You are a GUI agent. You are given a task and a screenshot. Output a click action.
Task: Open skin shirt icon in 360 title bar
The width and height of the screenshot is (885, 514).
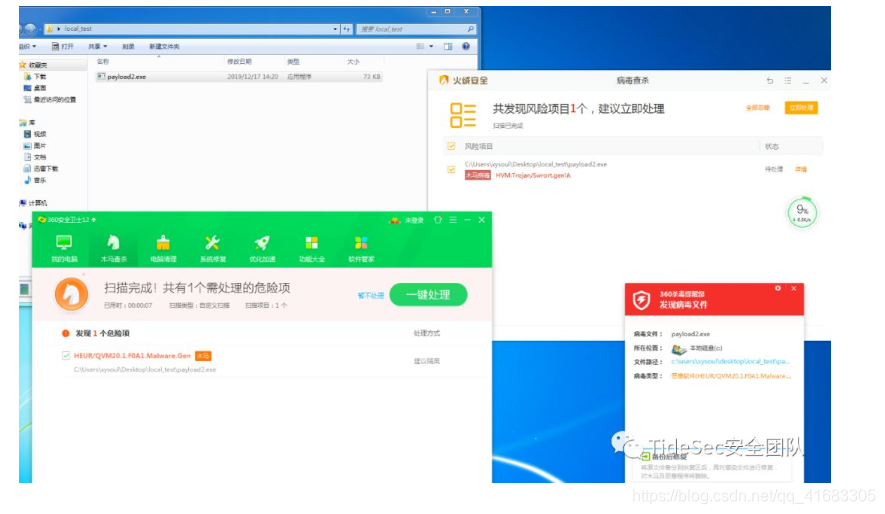point(438,219)
